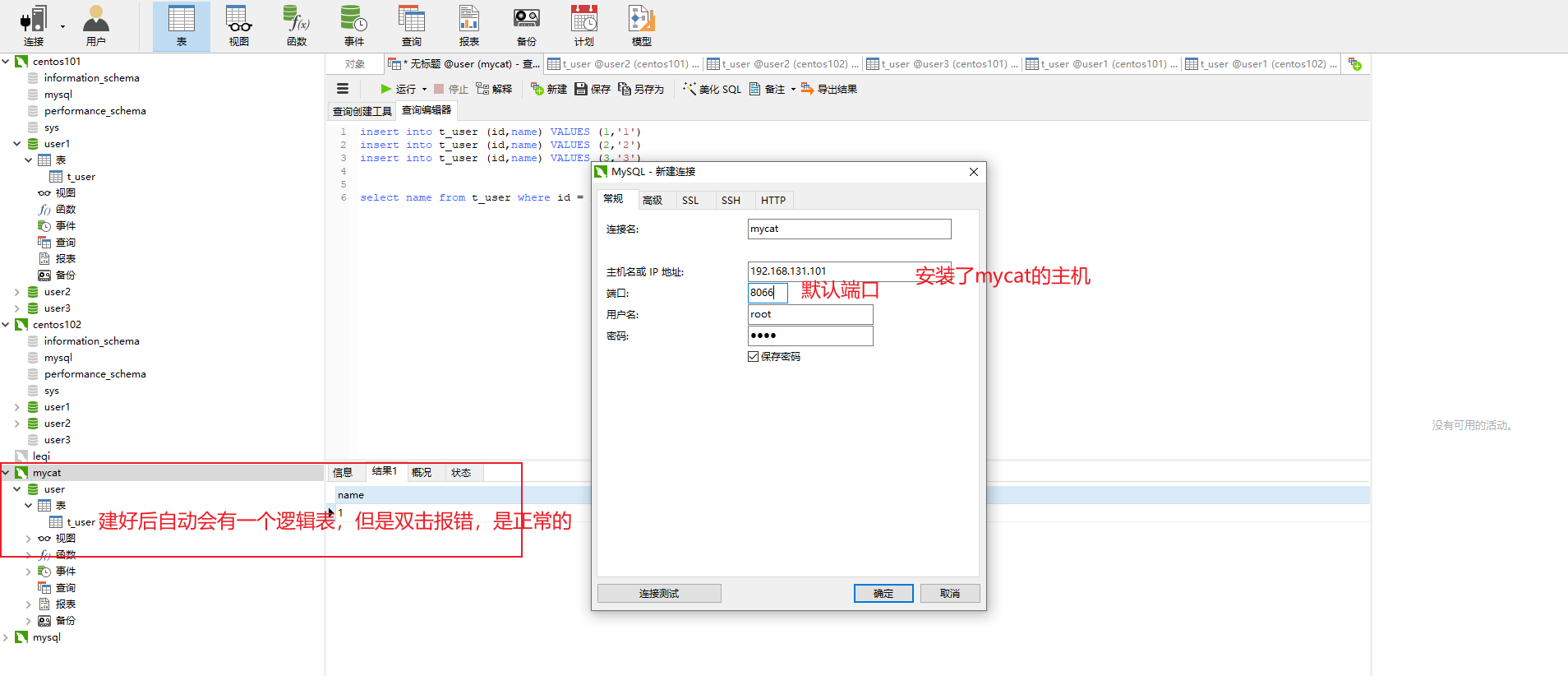
Task: Expand user2 database under centos101
Action: tap(17, 292)
